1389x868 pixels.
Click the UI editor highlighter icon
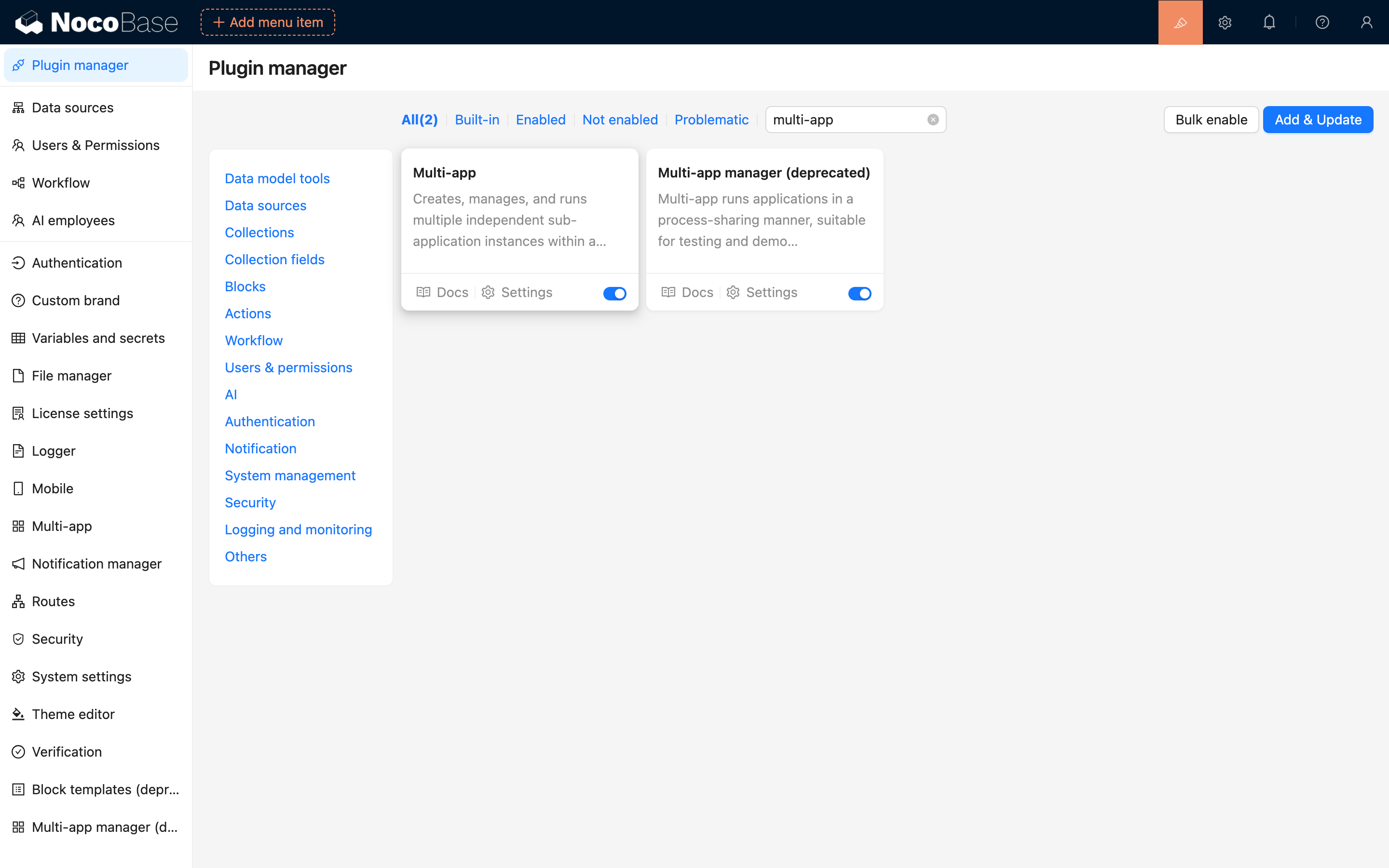click(x=1180, y=22)
